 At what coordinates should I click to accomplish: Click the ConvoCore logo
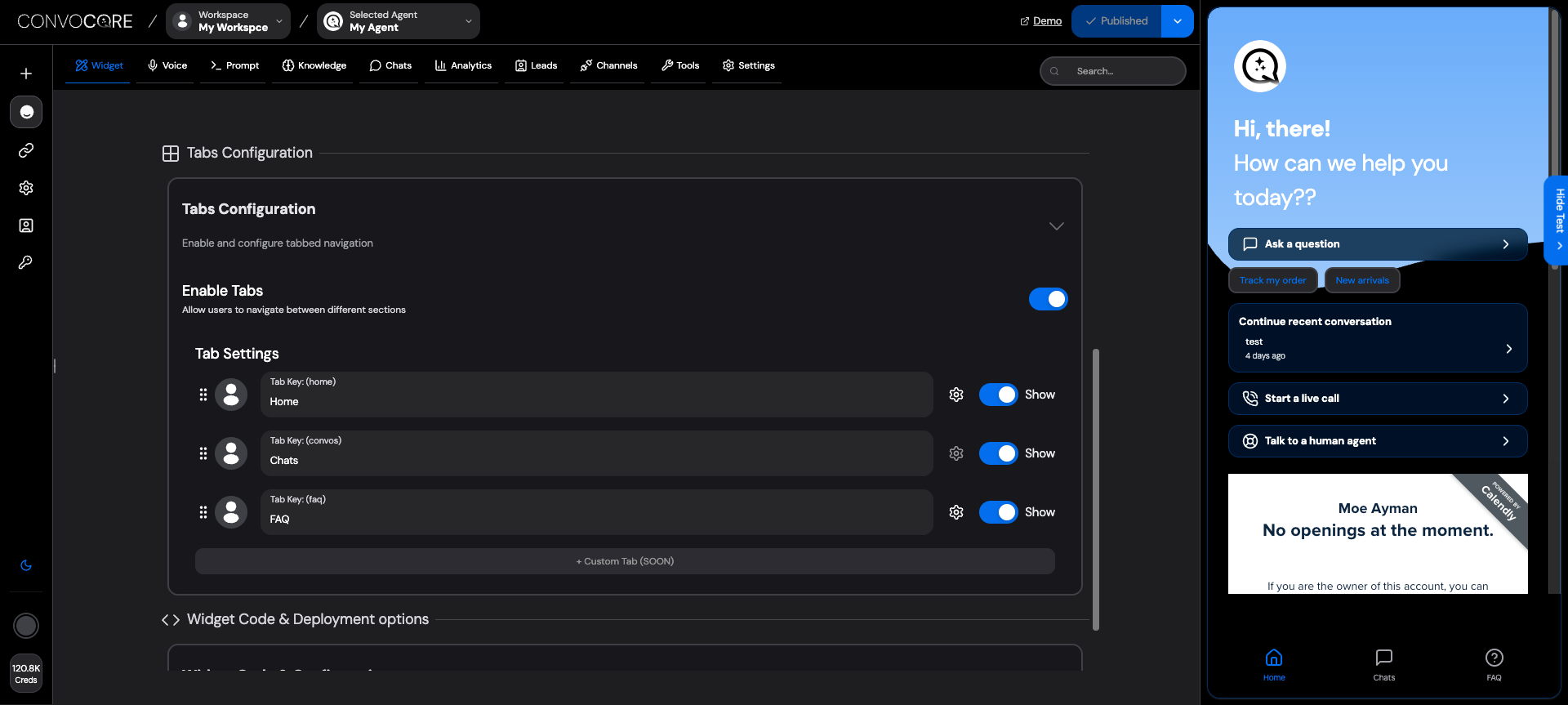75,21
